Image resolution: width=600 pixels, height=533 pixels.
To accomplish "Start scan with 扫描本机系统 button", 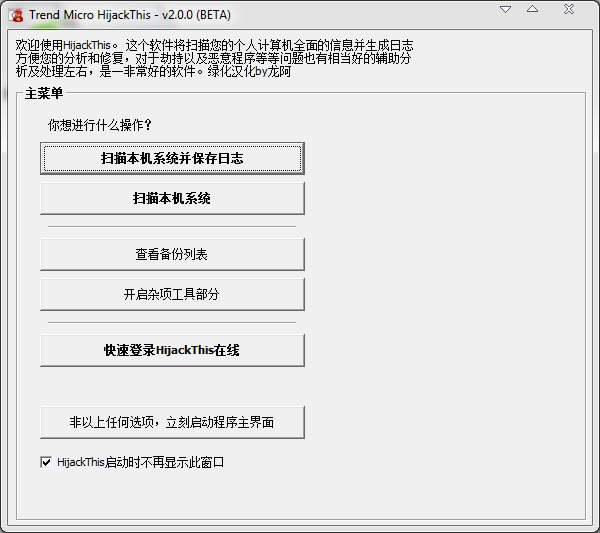I will [x=172, y=198].
